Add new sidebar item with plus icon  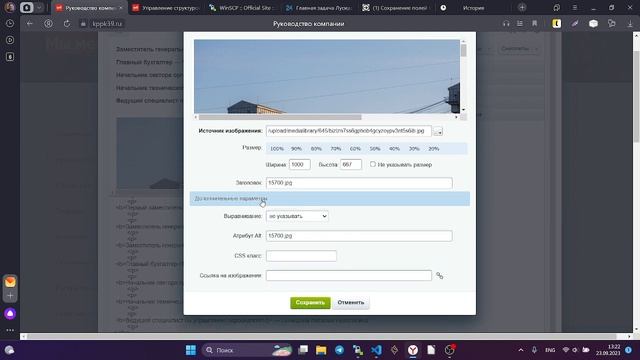click(10, 296)
